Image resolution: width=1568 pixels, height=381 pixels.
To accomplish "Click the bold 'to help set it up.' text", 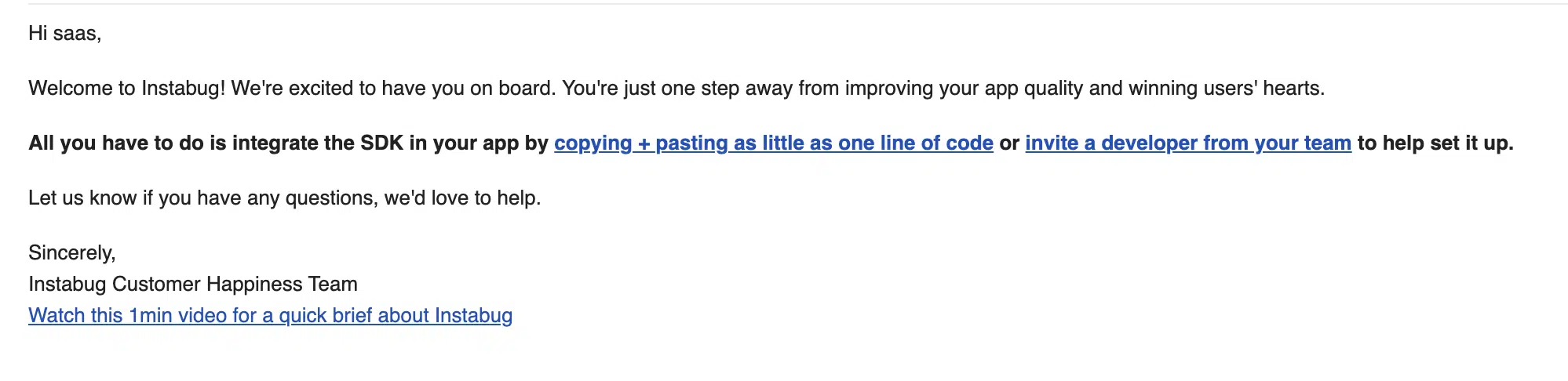I will tap(1435, 143).
